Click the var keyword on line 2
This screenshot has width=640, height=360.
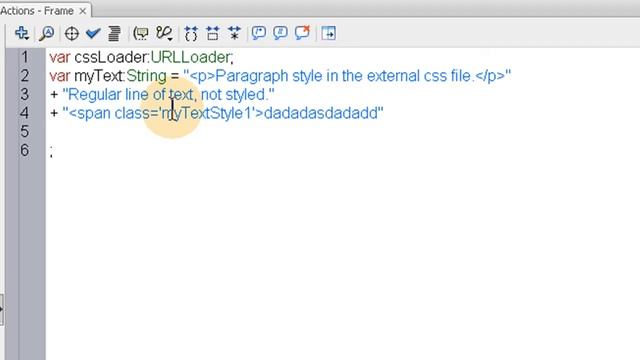[60, 76]
